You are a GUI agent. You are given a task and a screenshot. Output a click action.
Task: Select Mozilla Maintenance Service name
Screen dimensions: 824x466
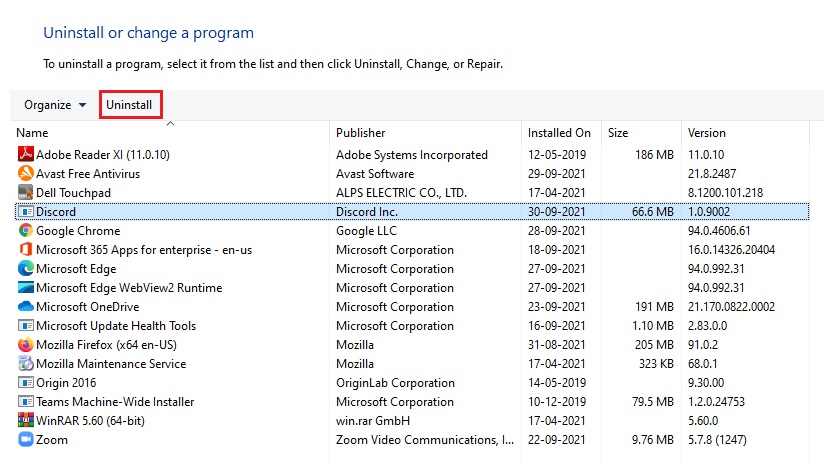tap(111, 364)
